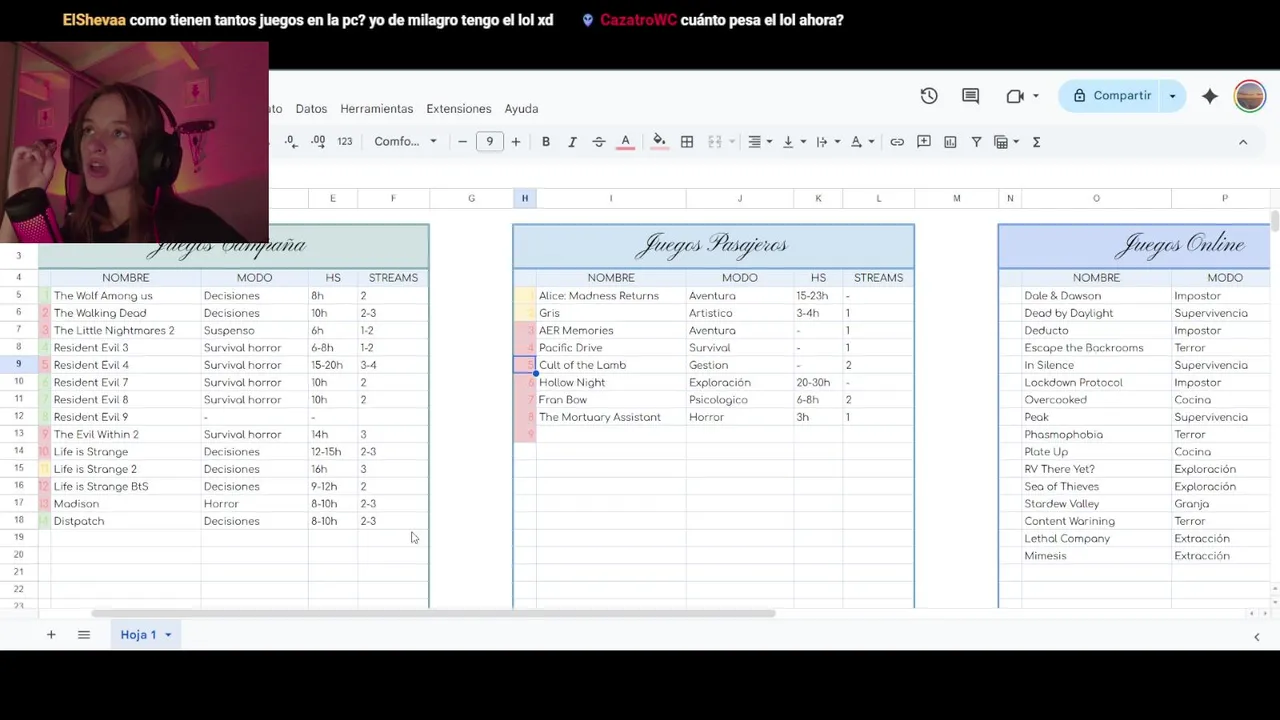This screenshot has width=1280, height=720.
Task: Toggle bold formatting
Action: coord(546,142)
